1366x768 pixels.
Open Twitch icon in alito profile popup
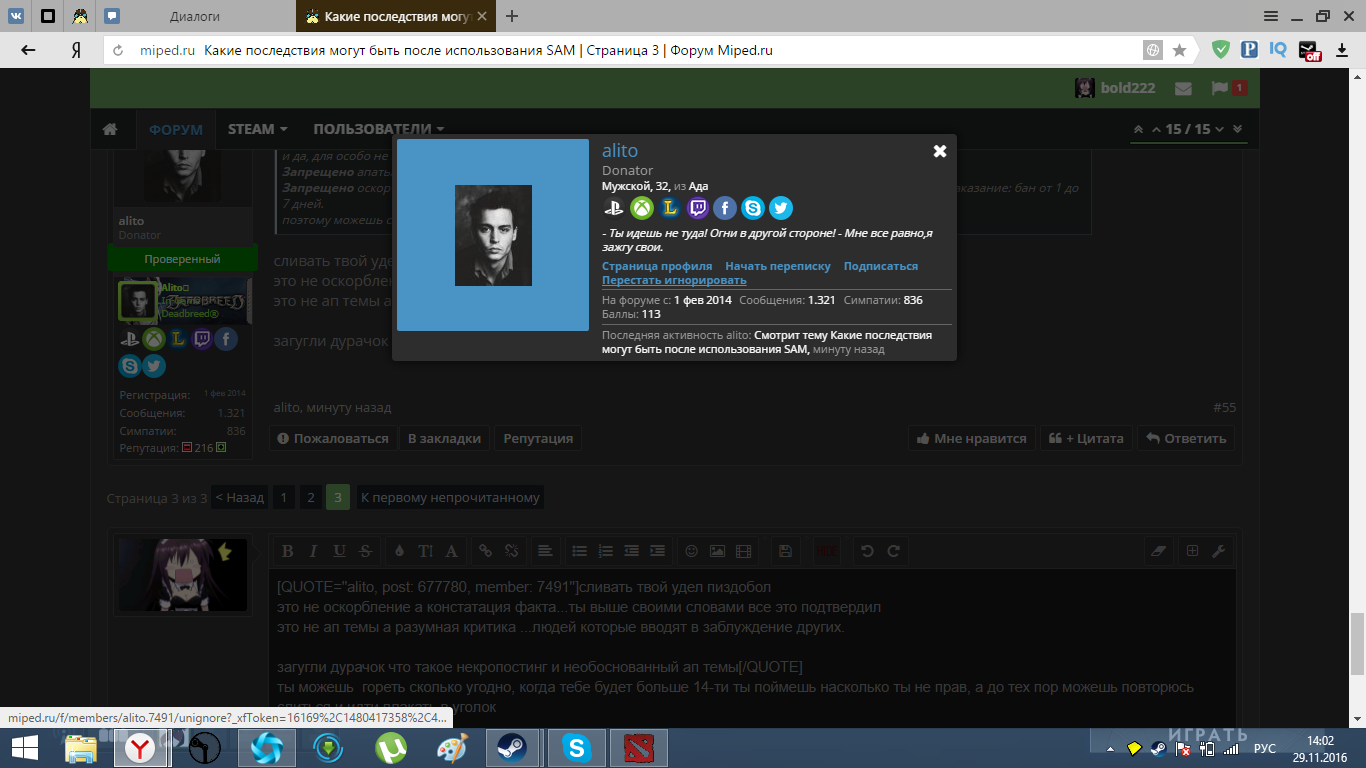[697, 208]
